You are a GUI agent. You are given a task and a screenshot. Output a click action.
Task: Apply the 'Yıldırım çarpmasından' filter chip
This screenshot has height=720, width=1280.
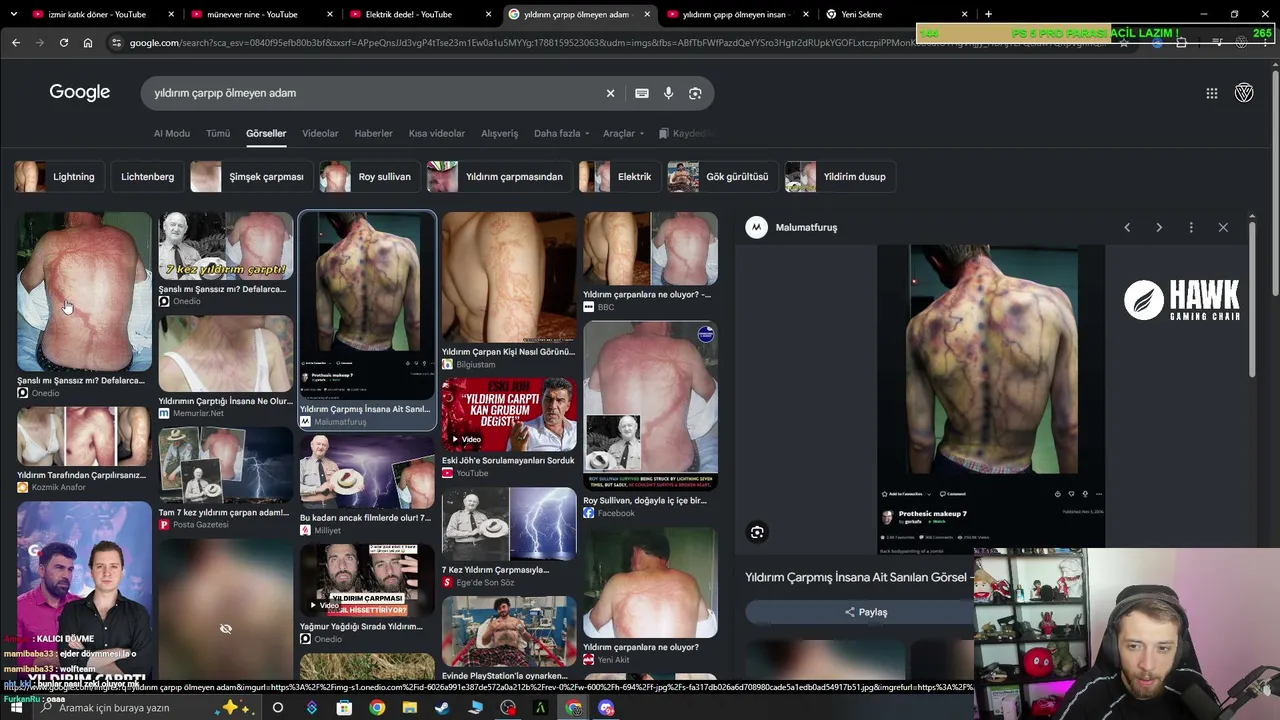(499, 177)
